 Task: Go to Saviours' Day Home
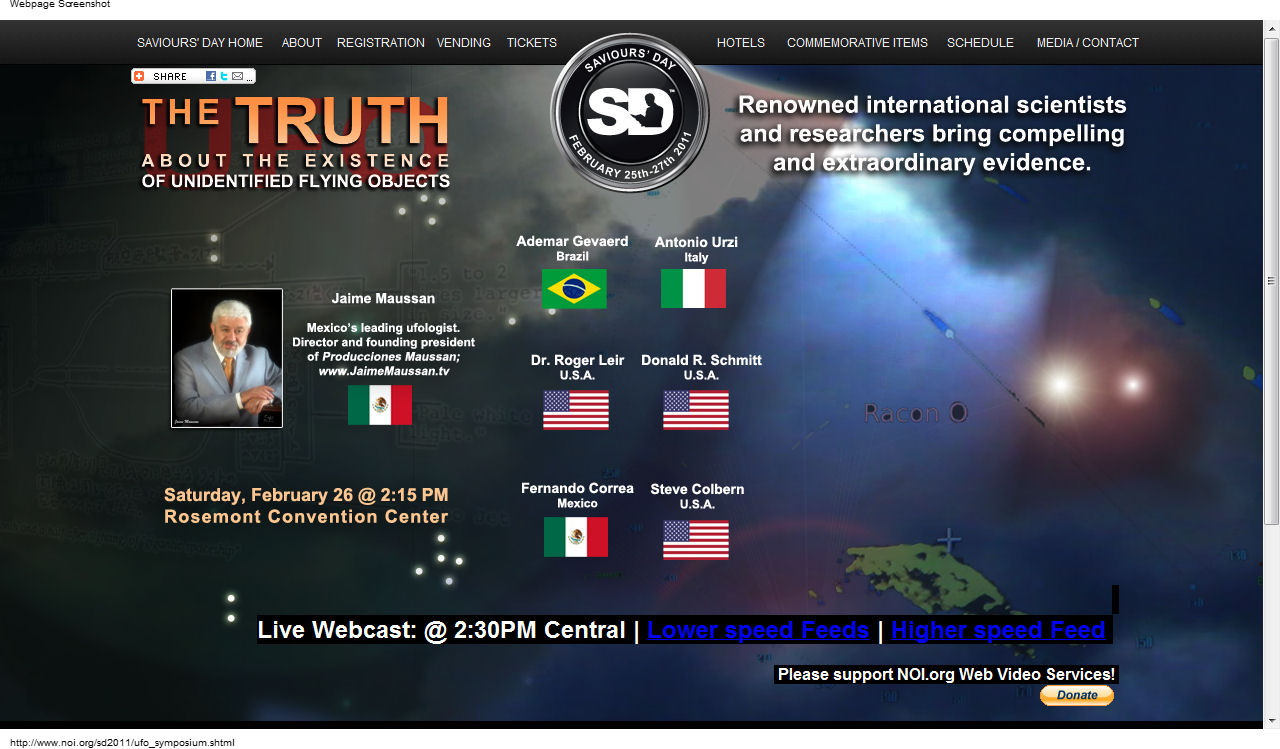(x=200, y=43)
